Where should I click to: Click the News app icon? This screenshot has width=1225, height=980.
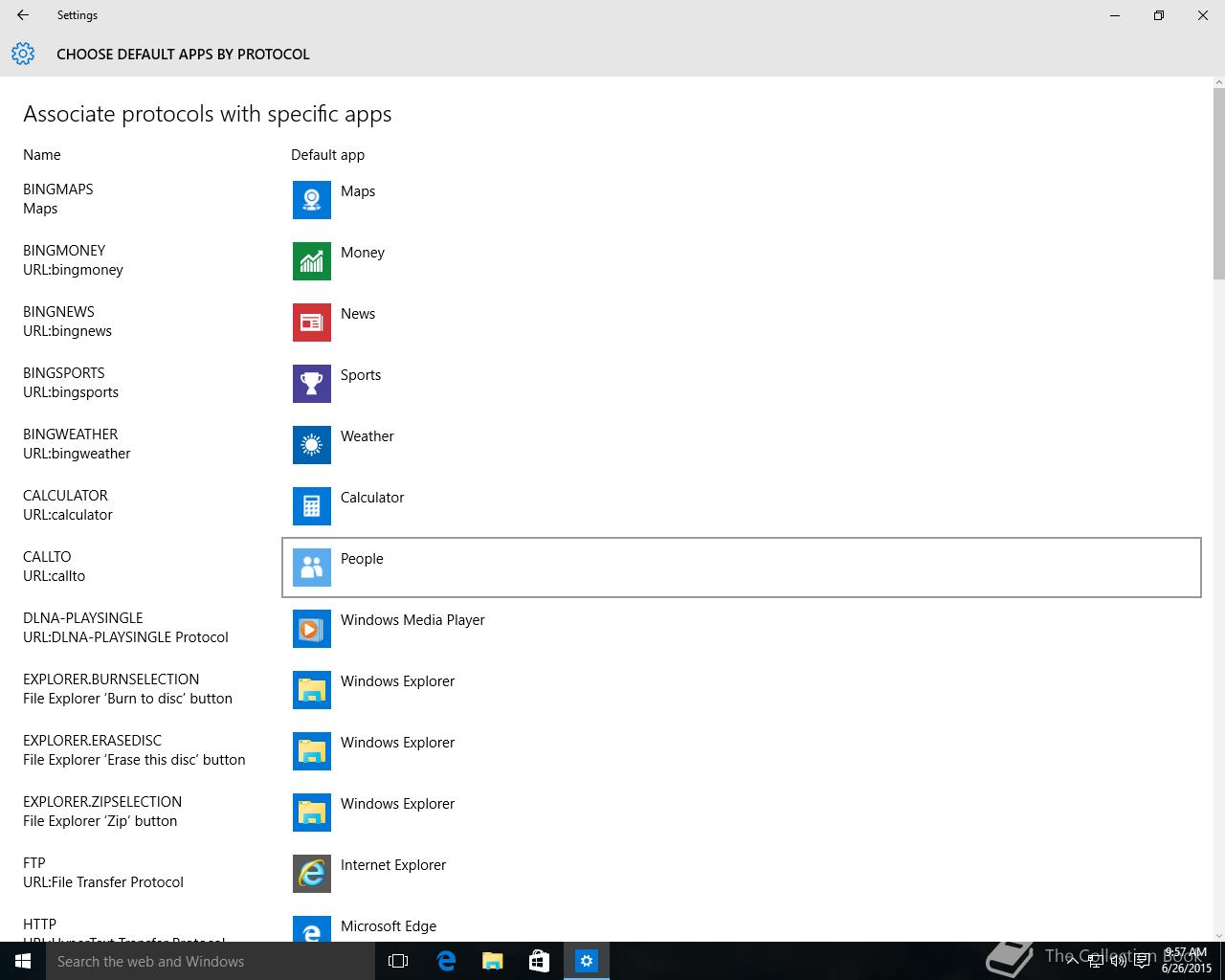tap(311, 323)
